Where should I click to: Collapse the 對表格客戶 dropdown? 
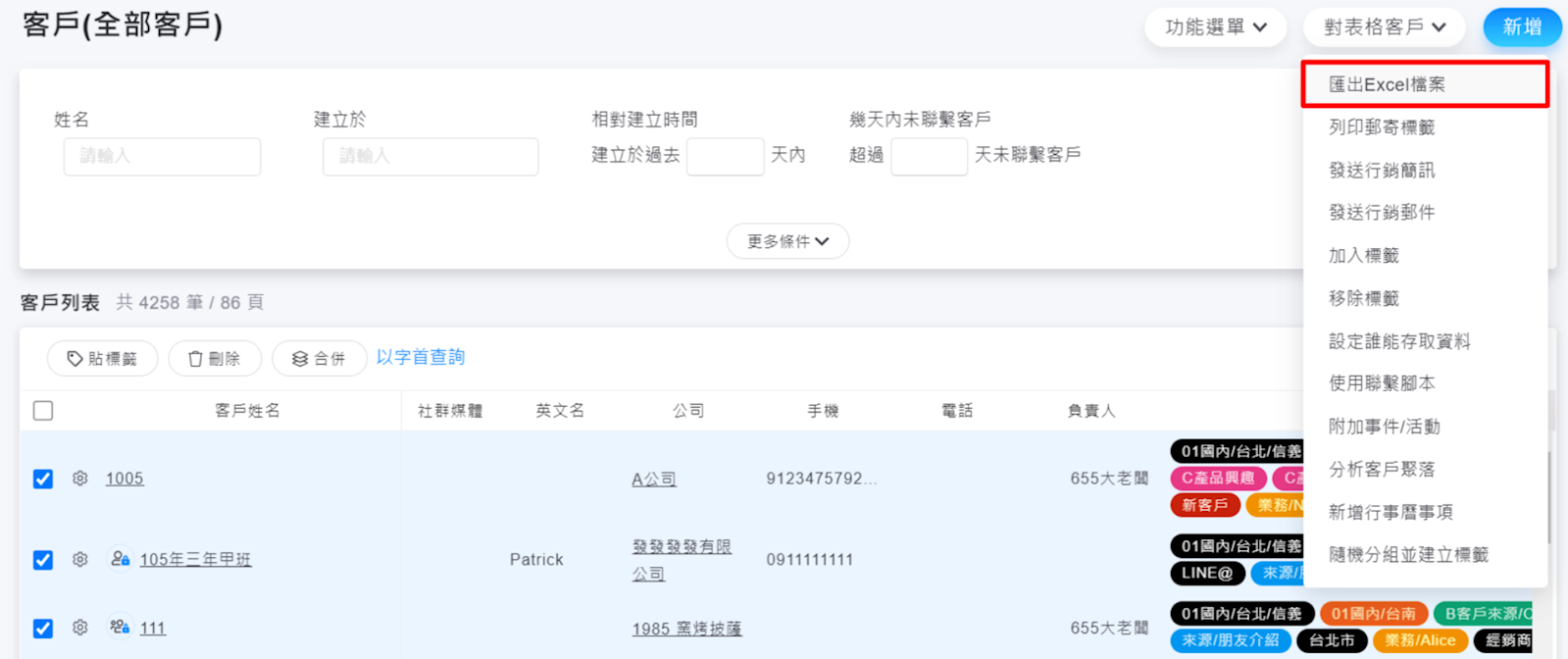pos(1384,27)
